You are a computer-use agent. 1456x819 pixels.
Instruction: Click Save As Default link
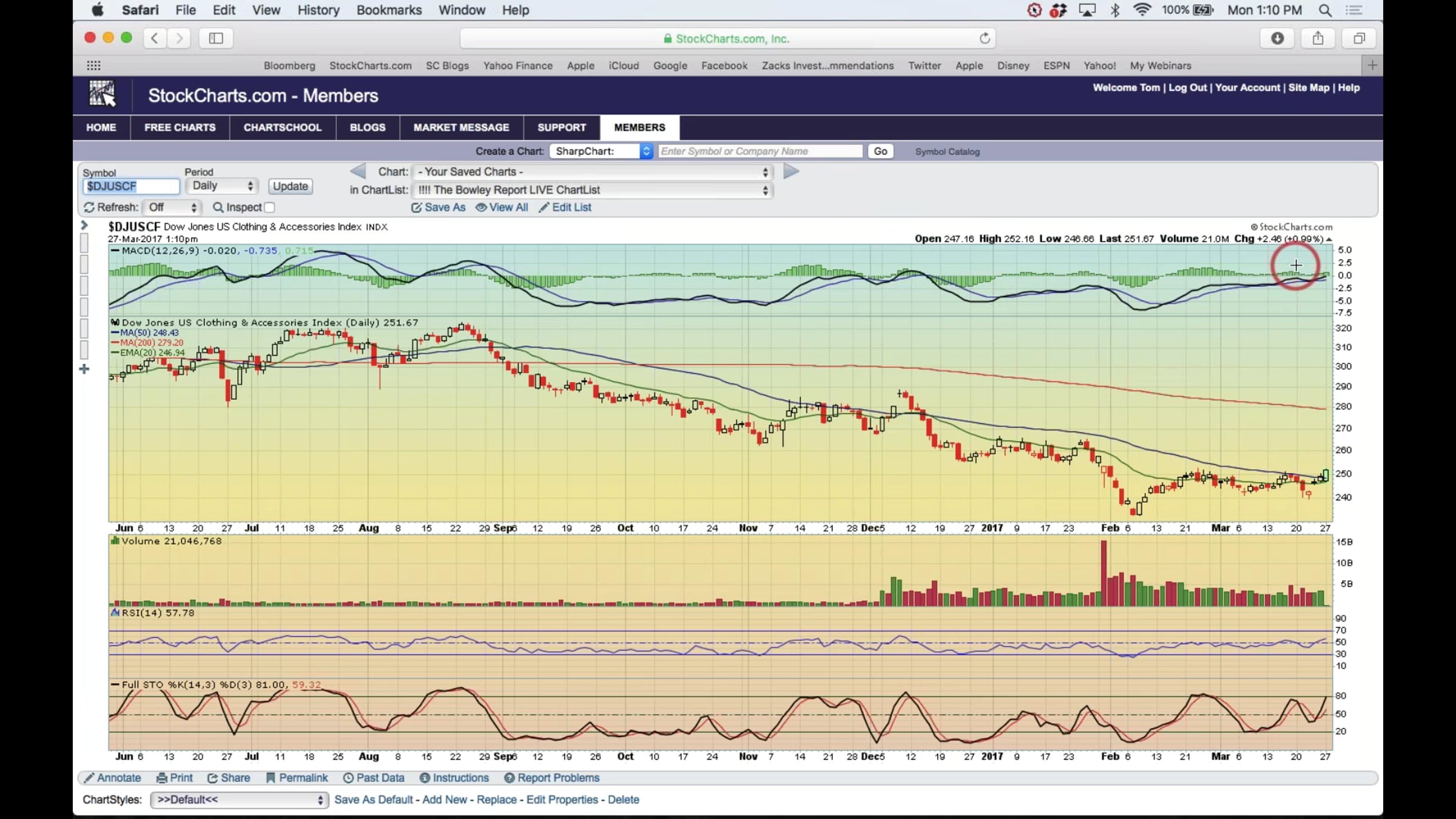tap(374, 800)
